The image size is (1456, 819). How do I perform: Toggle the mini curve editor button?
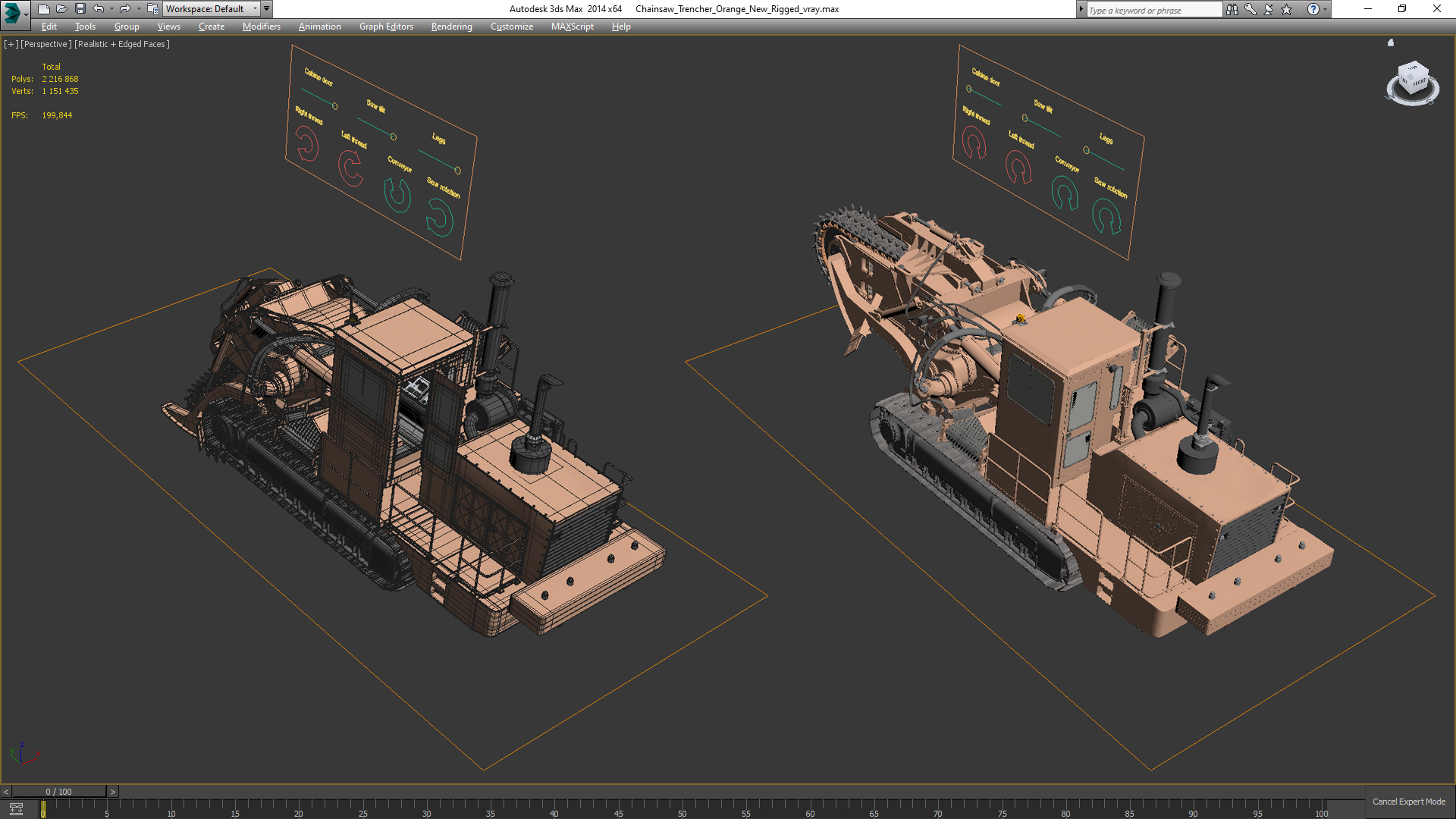tap(16, 809)
